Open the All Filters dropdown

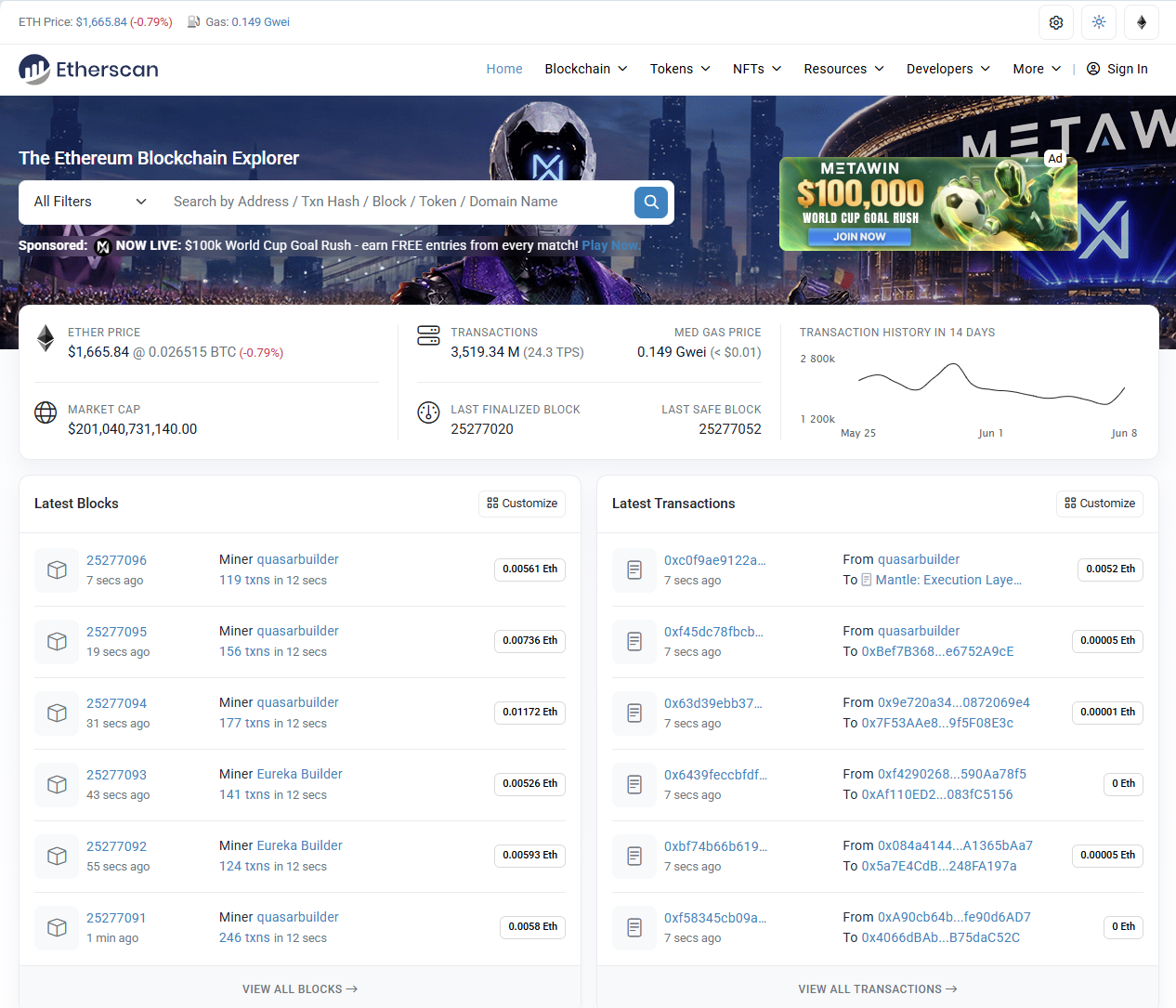click(x=90, y=202)
